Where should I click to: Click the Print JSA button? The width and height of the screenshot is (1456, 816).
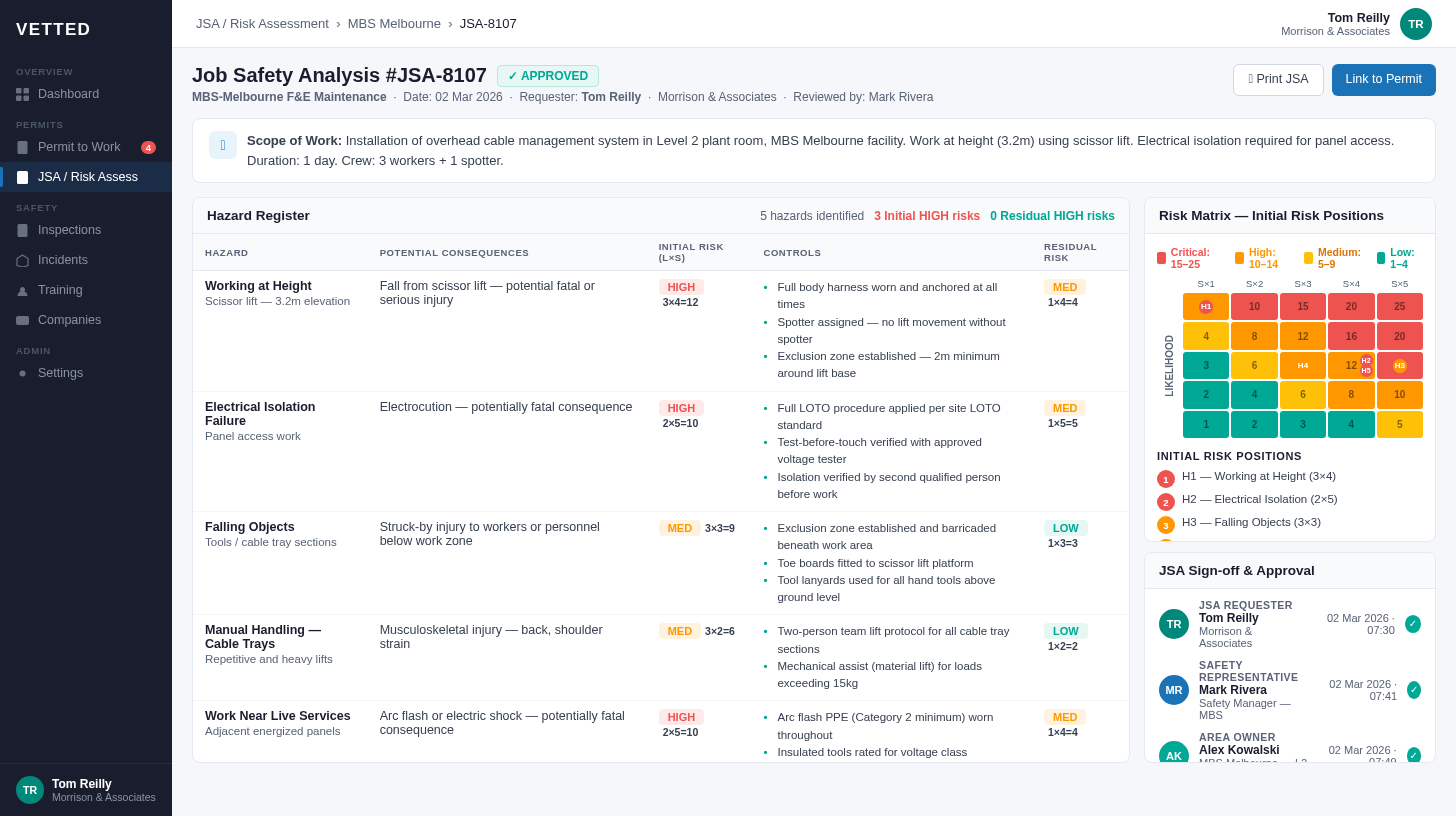coord(1278,79)
